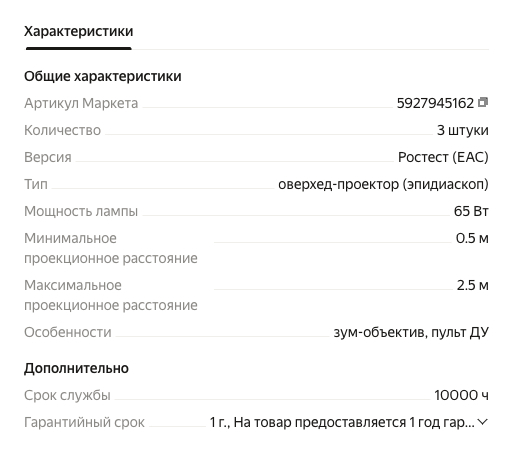Click the Общие характеристики heading

point(103,76)
